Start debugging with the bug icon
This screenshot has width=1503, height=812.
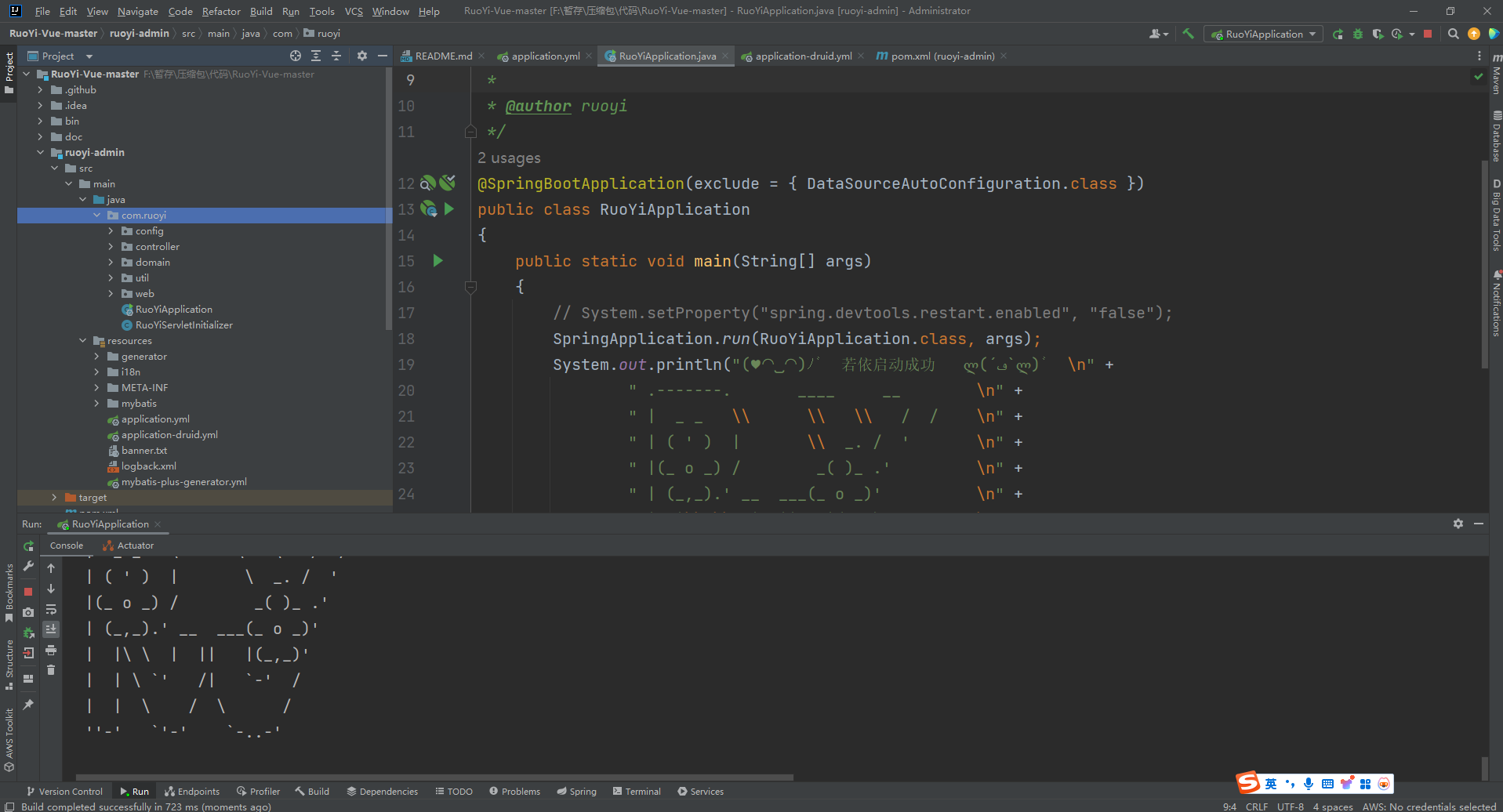[1358, 34]
